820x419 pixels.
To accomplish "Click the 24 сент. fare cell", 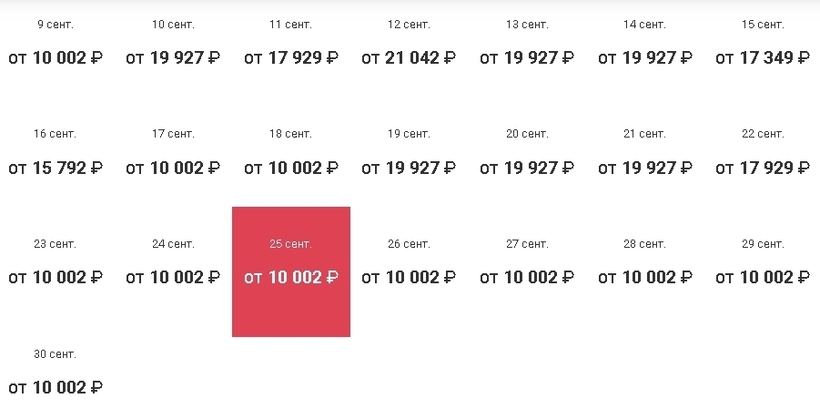I will (173, 264).
